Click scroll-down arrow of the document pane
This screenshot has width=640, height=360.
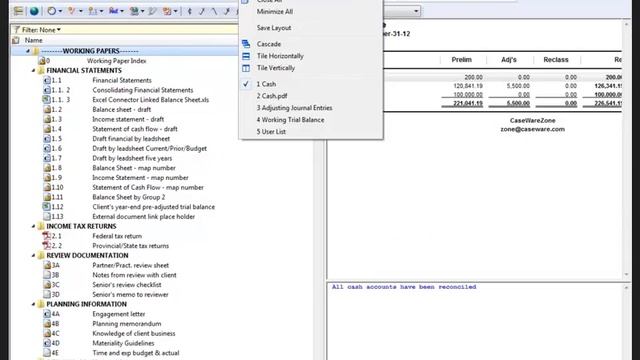[627, 275]
